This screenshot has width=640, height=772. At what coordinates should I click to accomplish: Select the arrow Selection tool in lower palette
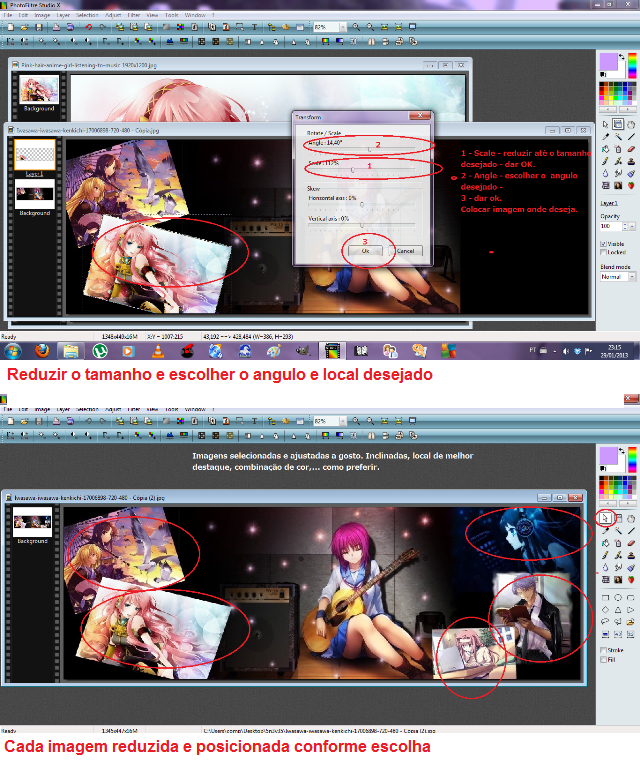tap(605, 518)
